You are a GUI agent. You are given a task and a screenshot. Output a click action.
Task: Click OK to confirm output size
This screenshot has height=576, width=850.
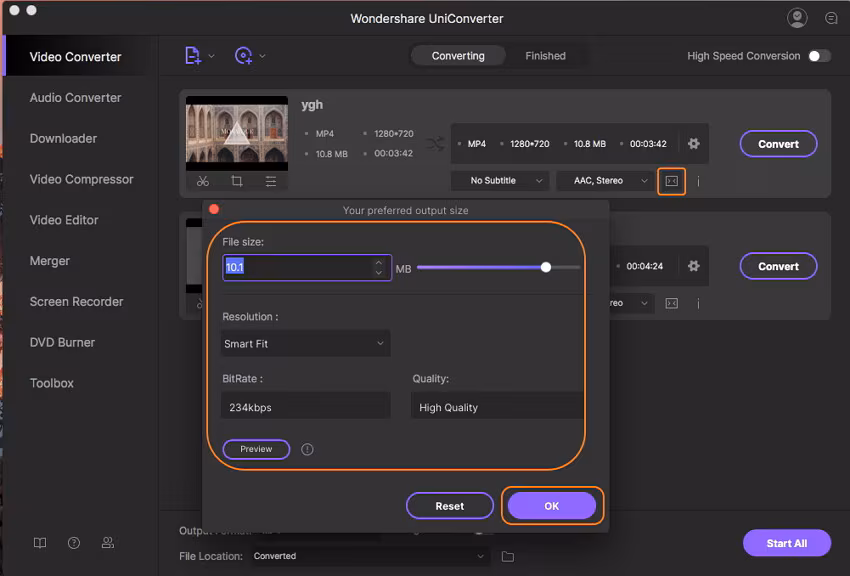click(x=551, y=506)
